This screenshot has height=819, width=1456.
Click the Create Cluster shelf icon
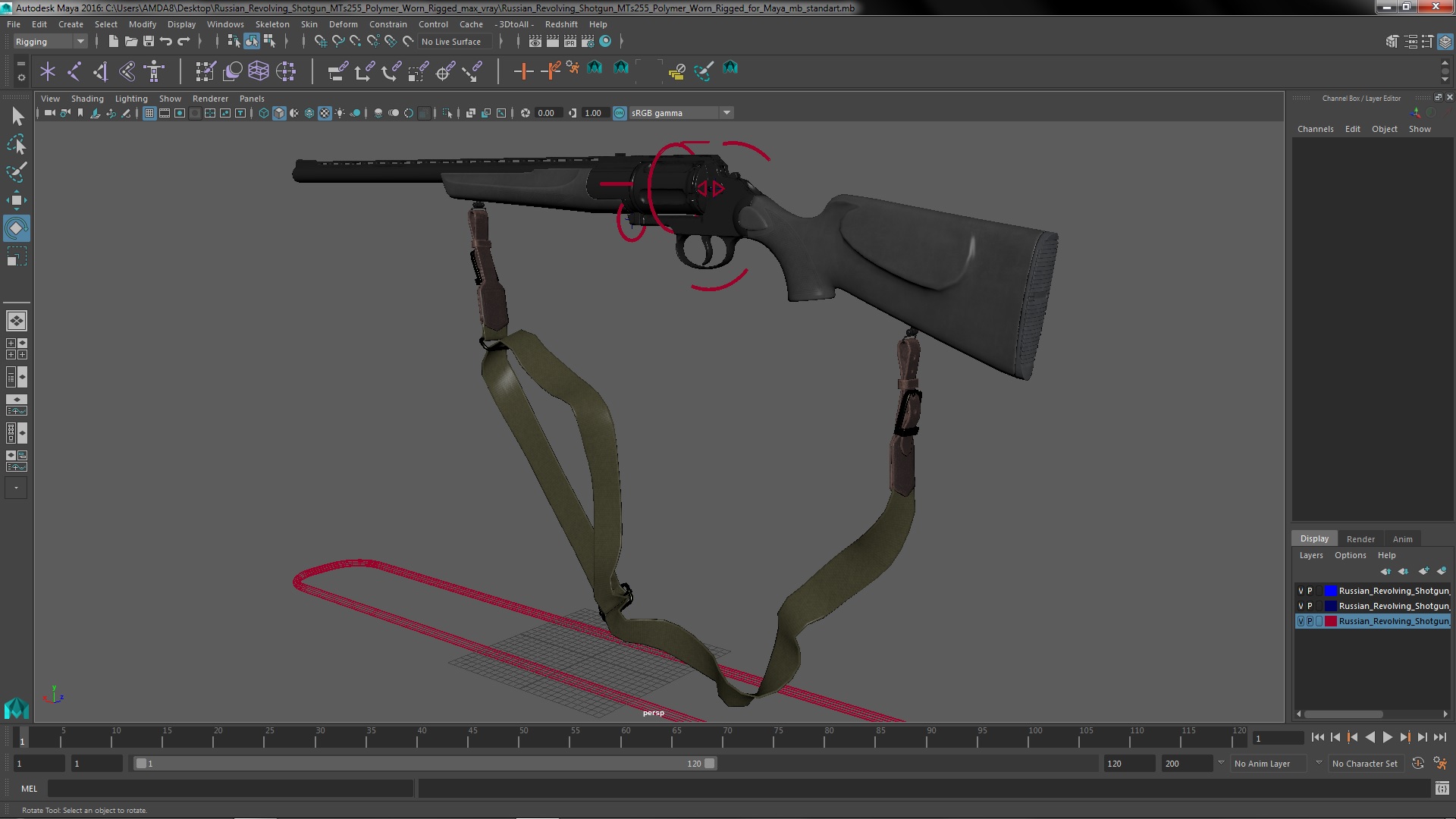(286, 71)
